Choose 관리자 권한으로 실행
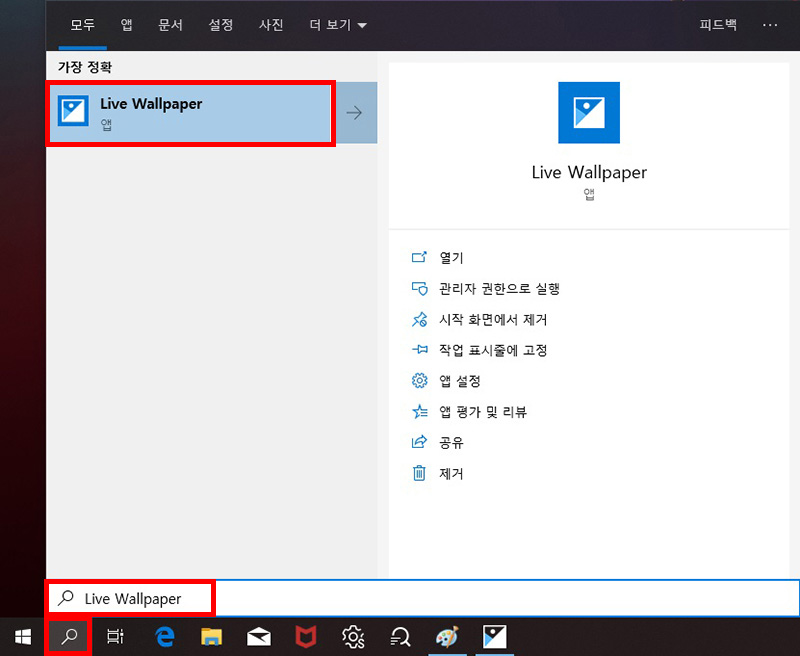The width and height of the screenshot is (800, 656). [x=486, y=289]
